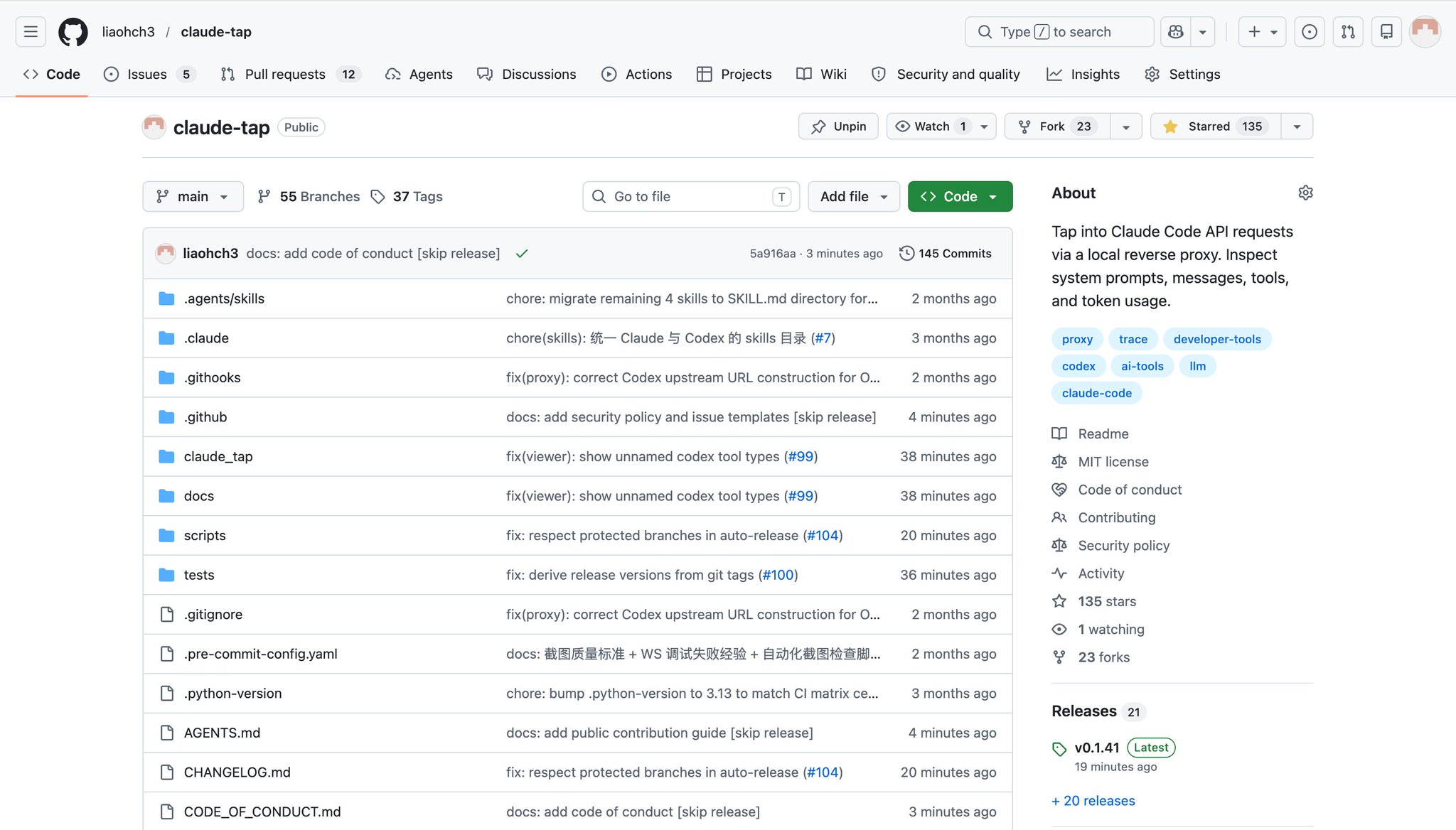This screenshot has width=1456, height=830.
Task: Select the proxy topic tag
Action: (x=1077, y=339)
